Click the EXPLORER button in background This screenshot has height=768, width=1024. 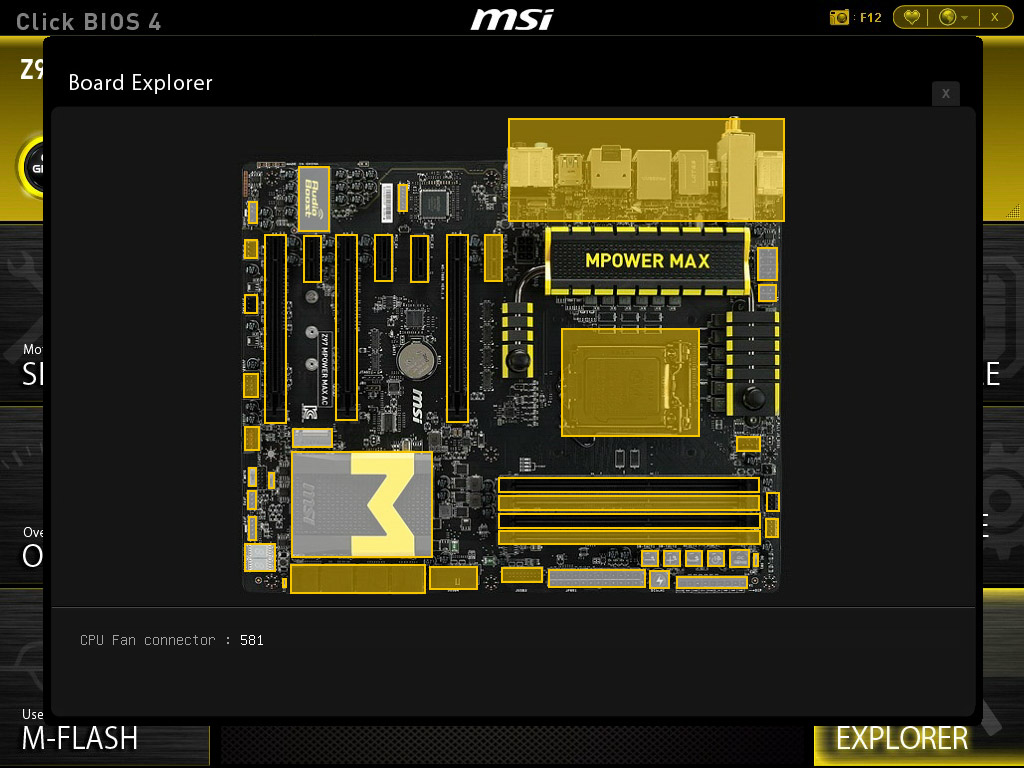(902, 738)
